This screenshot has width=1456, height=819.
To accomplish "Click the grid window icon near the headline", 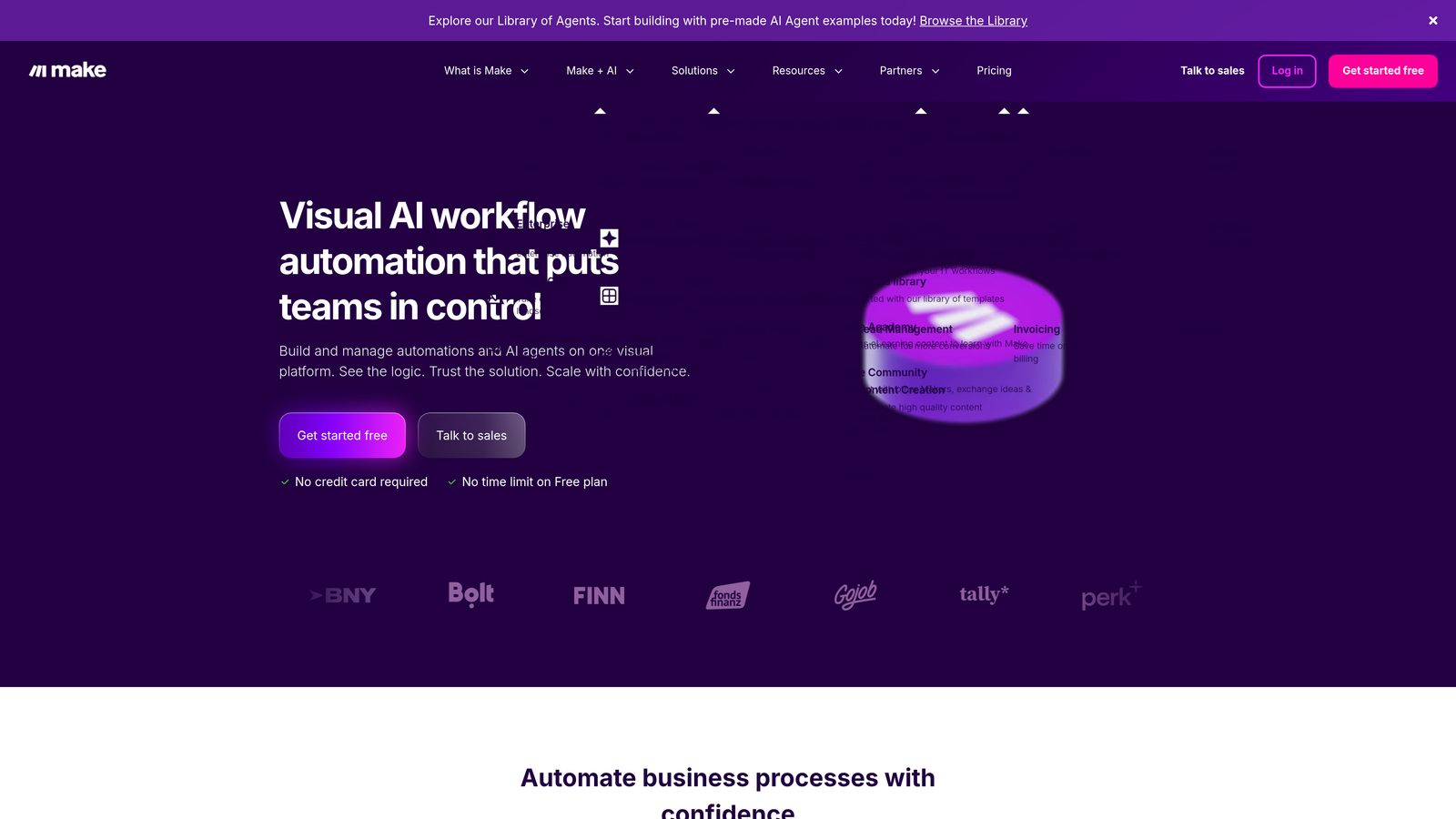I will coord(609,295).
